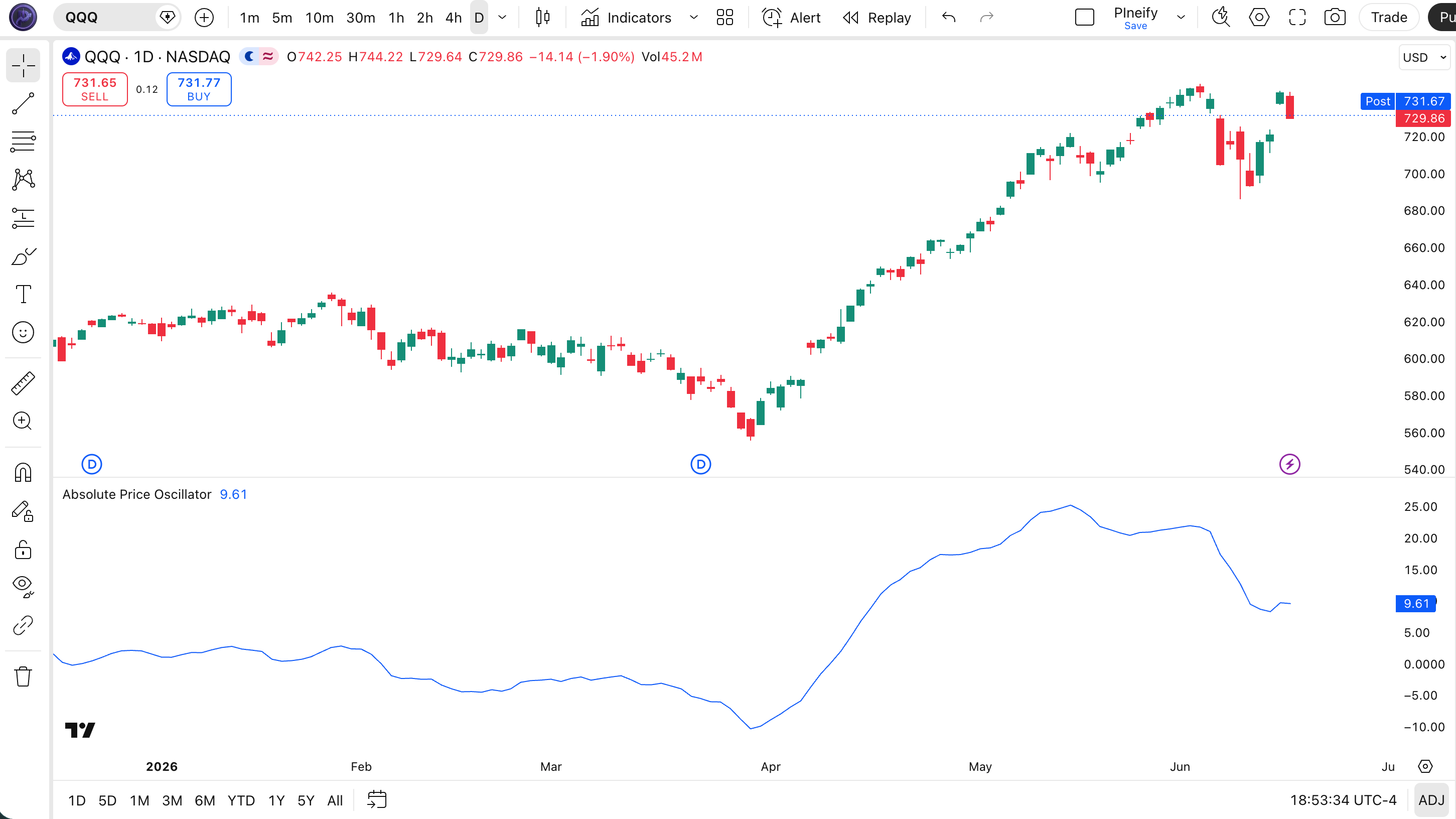1456x819 pixels.
Task: Open the Trade panel
Action: (x=1389, y=18)
